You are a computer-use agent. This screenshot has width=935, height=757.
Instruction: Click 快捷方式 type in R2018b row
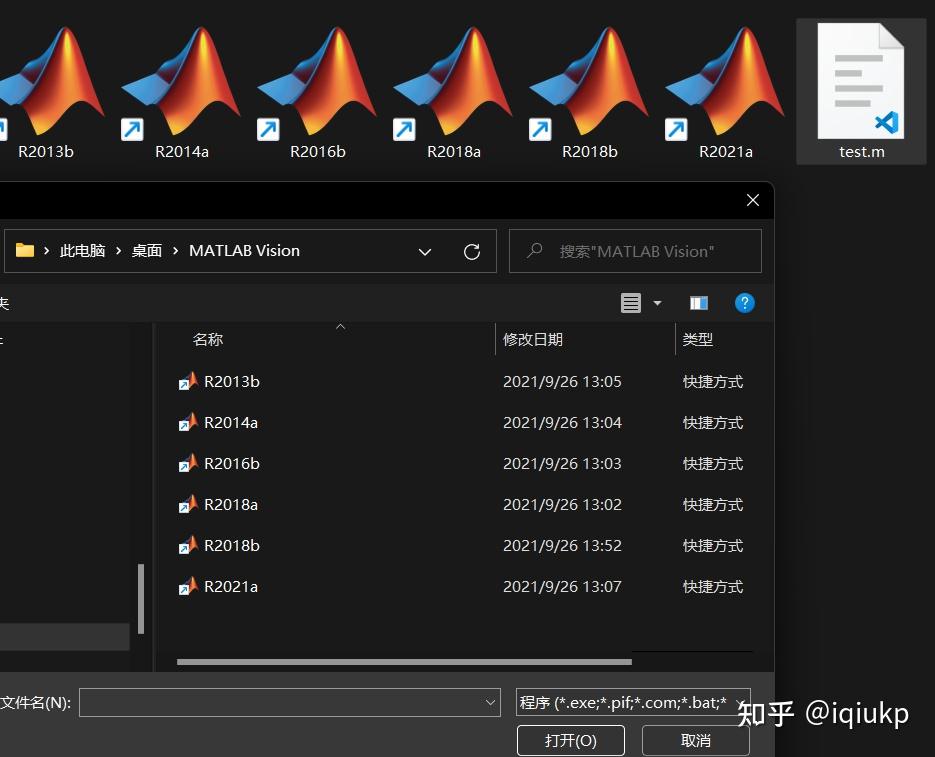point(713,546)
